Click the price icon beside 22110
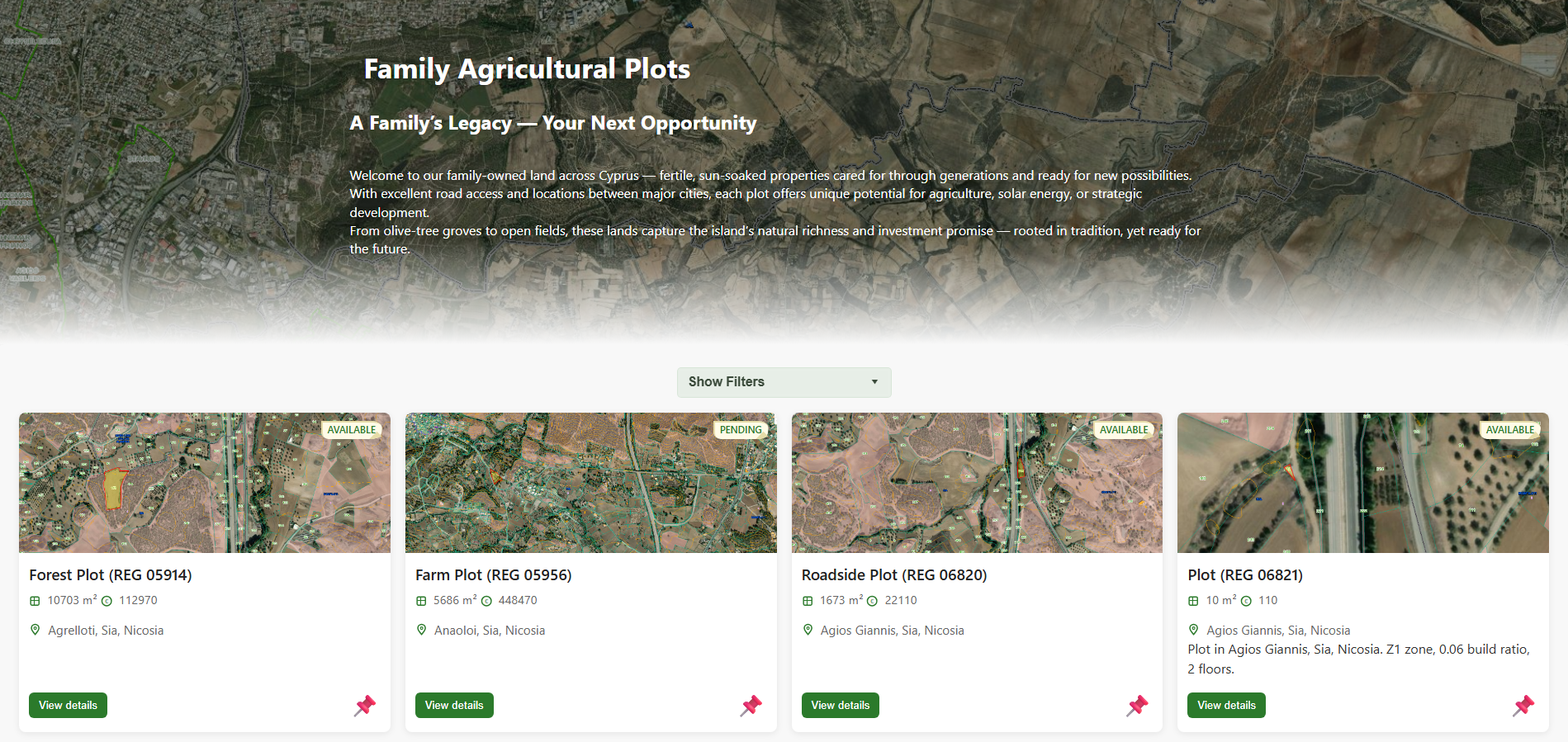Viewport: 1568px width, 742px height. click(872, 601)
